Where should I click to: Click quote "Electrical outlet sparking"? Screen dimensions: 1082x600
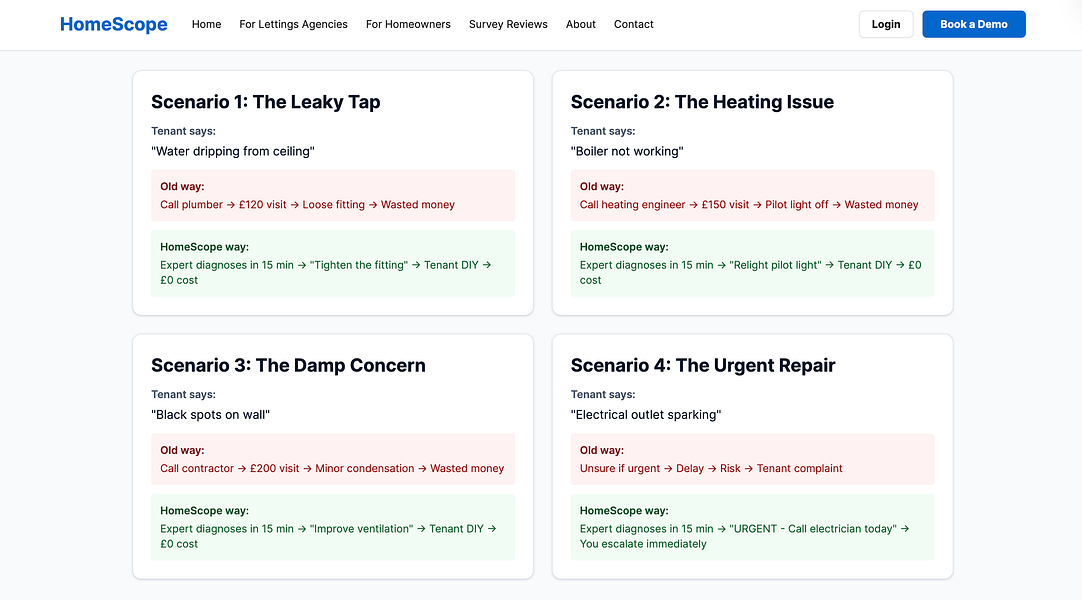point(646,414)
